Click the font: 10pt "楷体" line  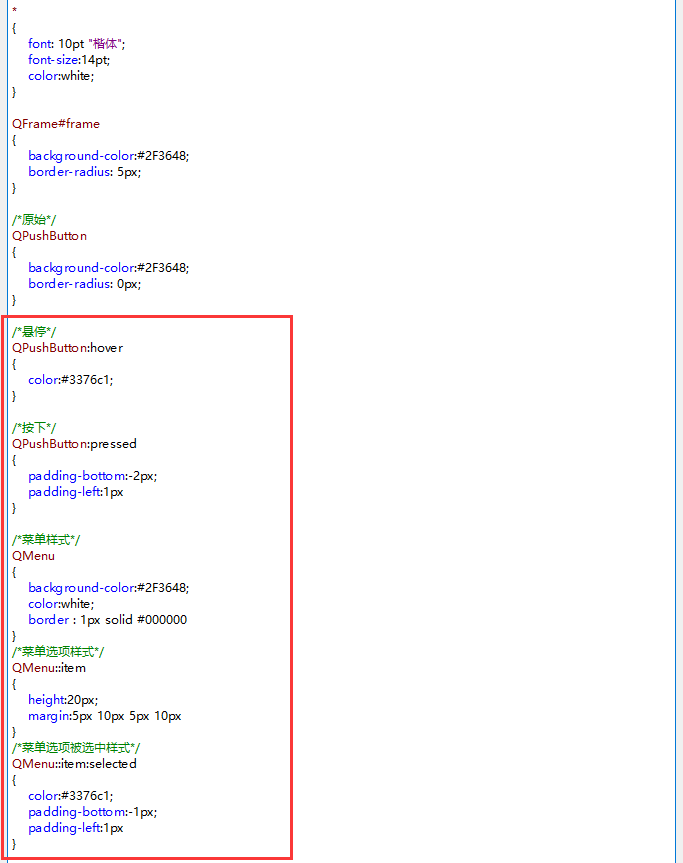tap(77, 43)
